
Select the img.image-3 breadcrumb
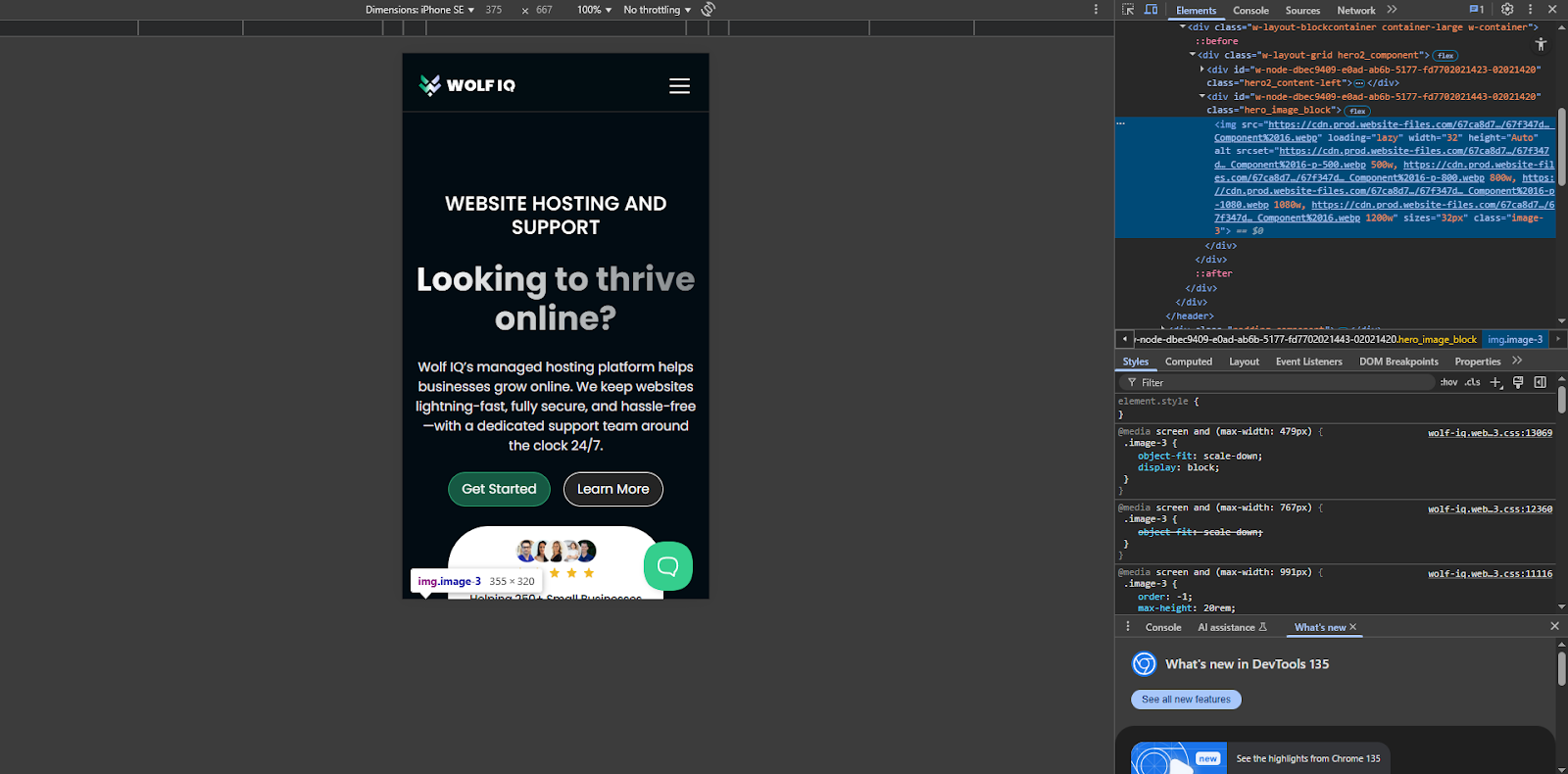pos(1515,339)
